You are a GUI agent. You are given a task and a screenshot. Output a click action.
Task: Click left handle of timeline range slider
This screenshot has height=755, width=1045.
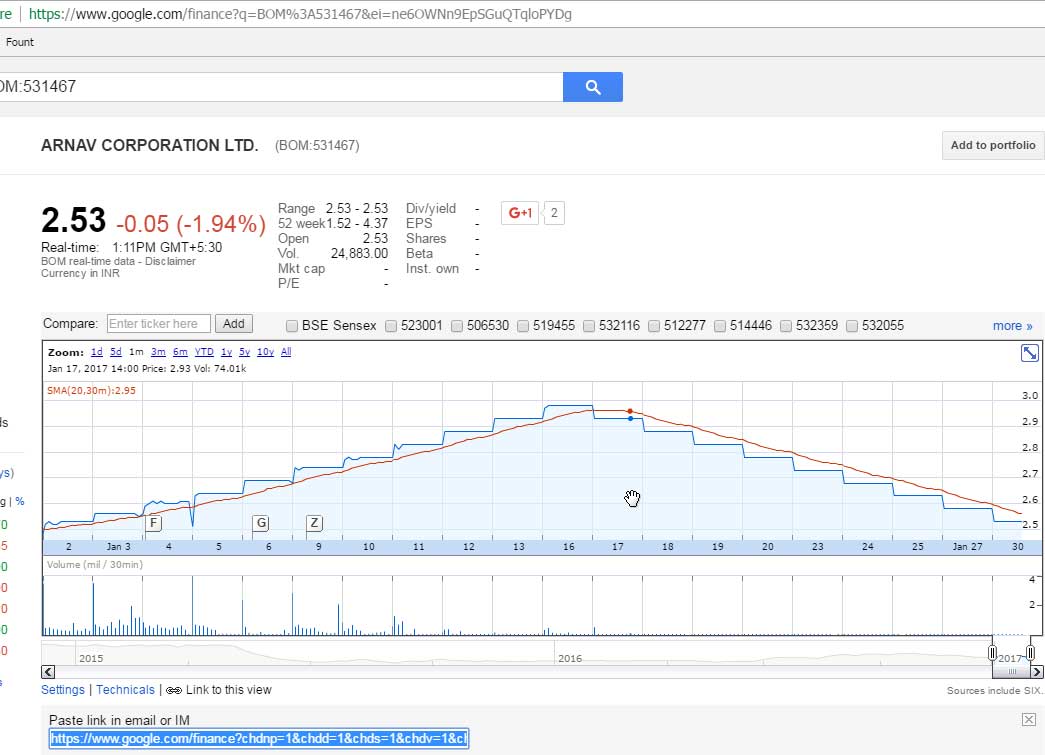pos(992,652)
